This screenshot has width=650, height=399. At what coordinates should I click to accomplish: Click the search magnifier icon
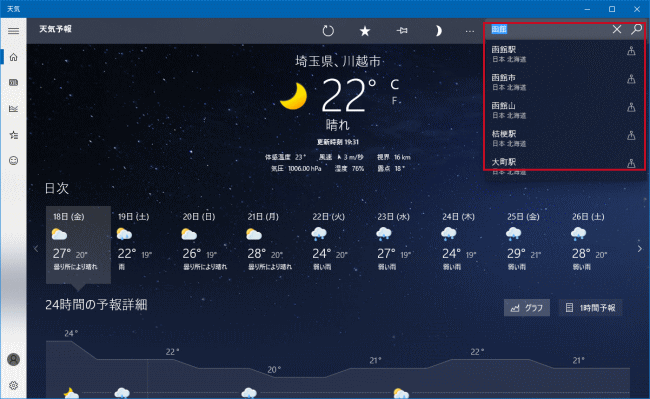click(636, 29)
